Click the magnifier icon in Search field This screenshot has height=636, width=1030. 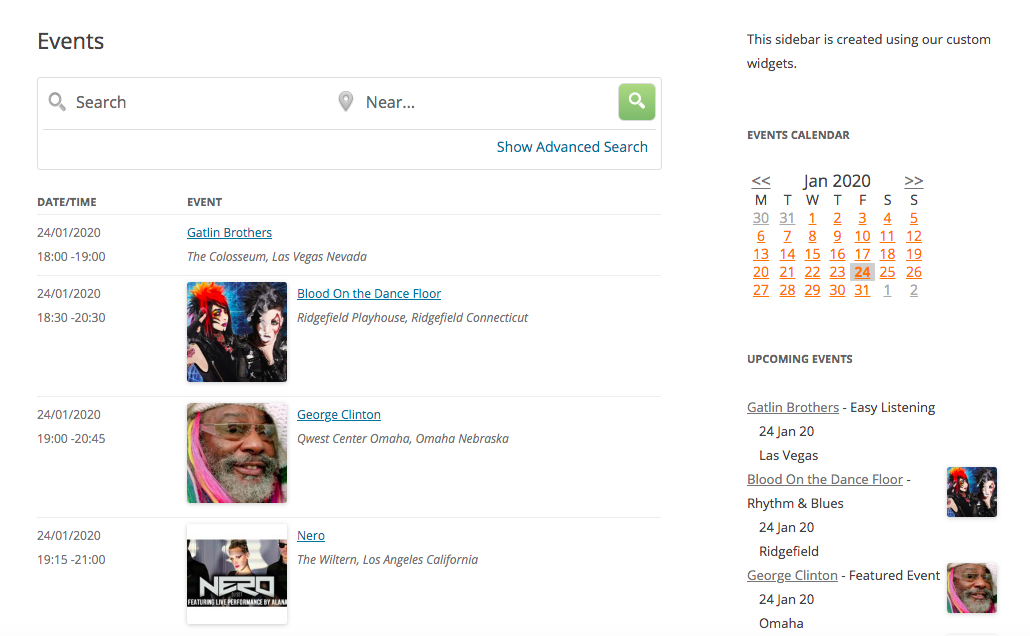tap(57, 101)
